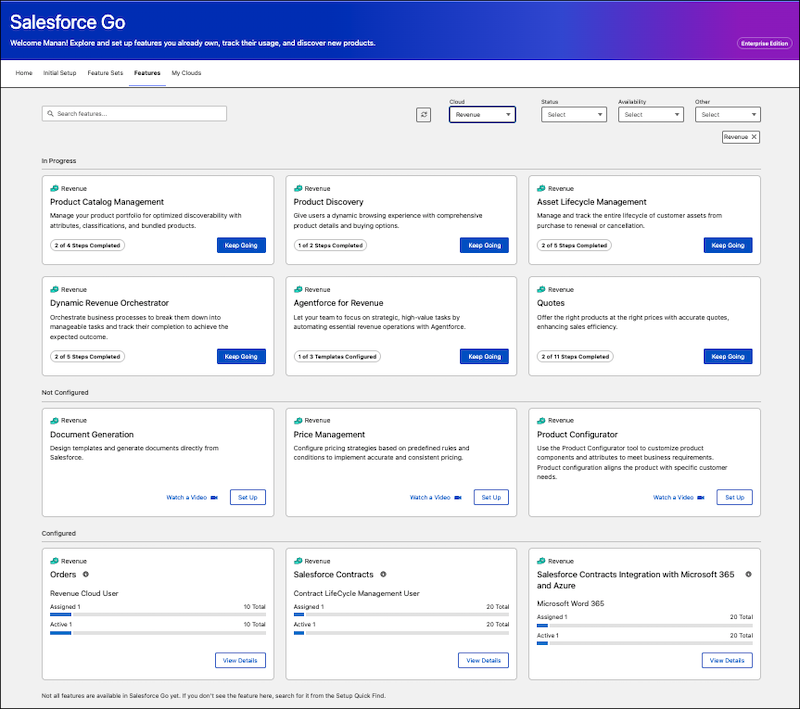Click the Quotes card title
This screenshot has height=709, width=800.
(x=551, y=303)
